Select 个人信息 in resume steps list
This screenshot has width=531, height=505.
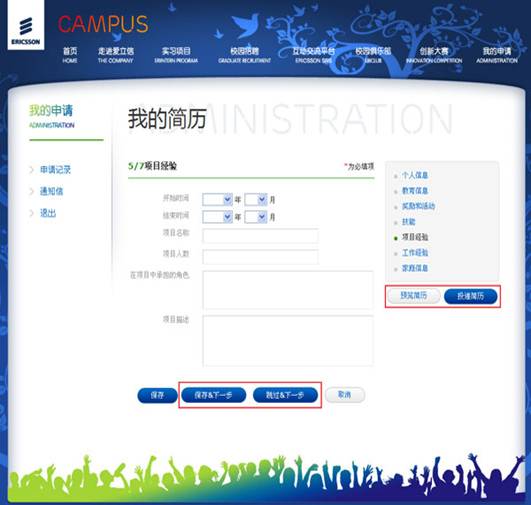pos(415,175)
